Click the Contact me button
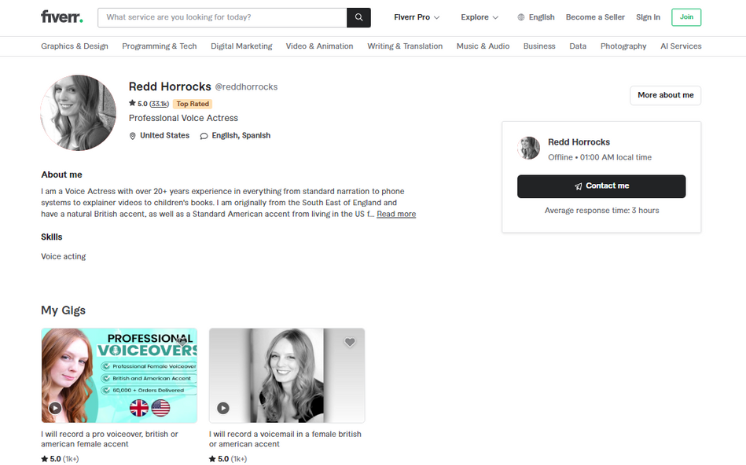 click(x=601, y=186)
